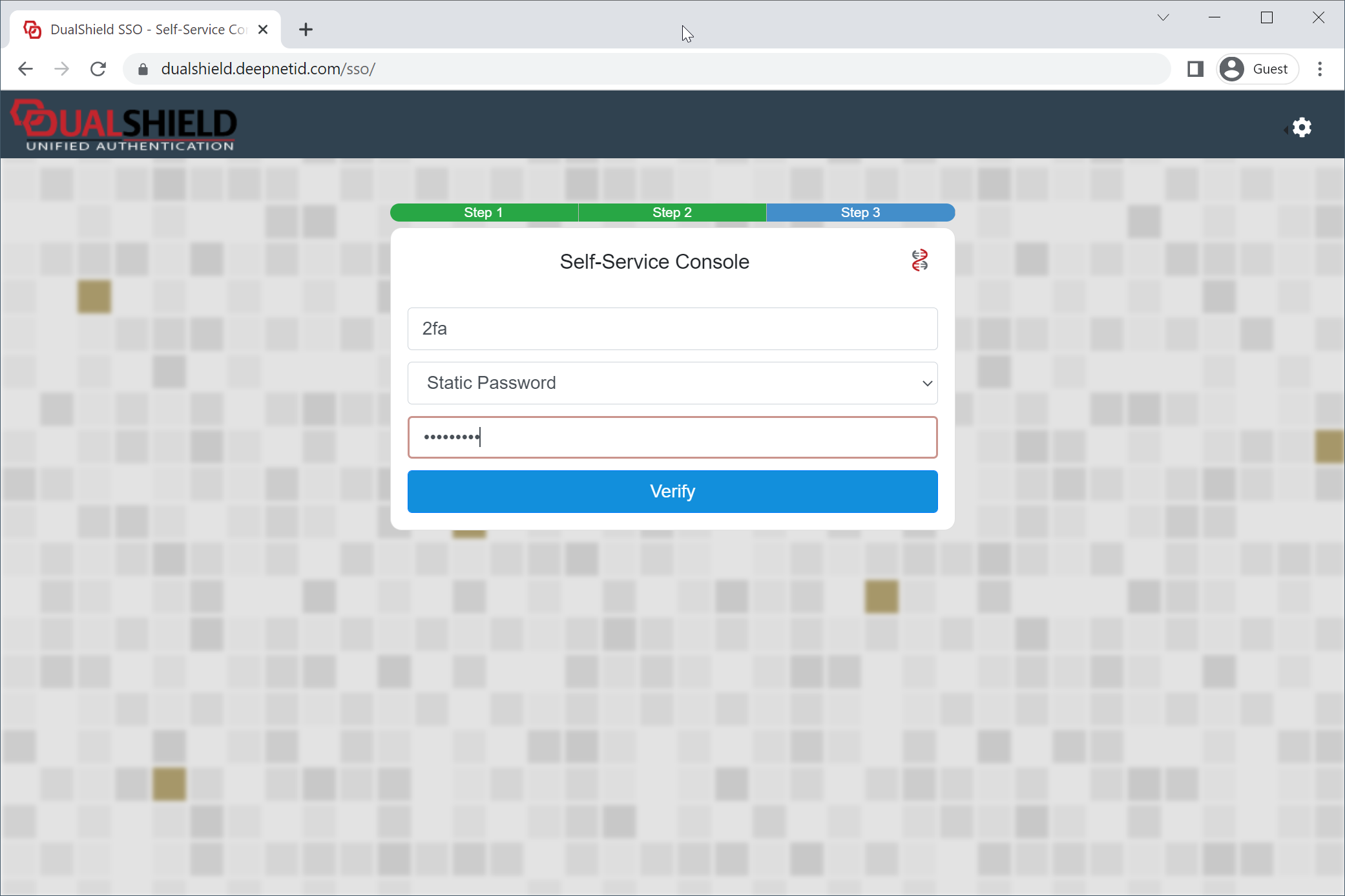Expand the Static Password dropdown
This screenshot has height=896, width=1345.
(672, 383)
